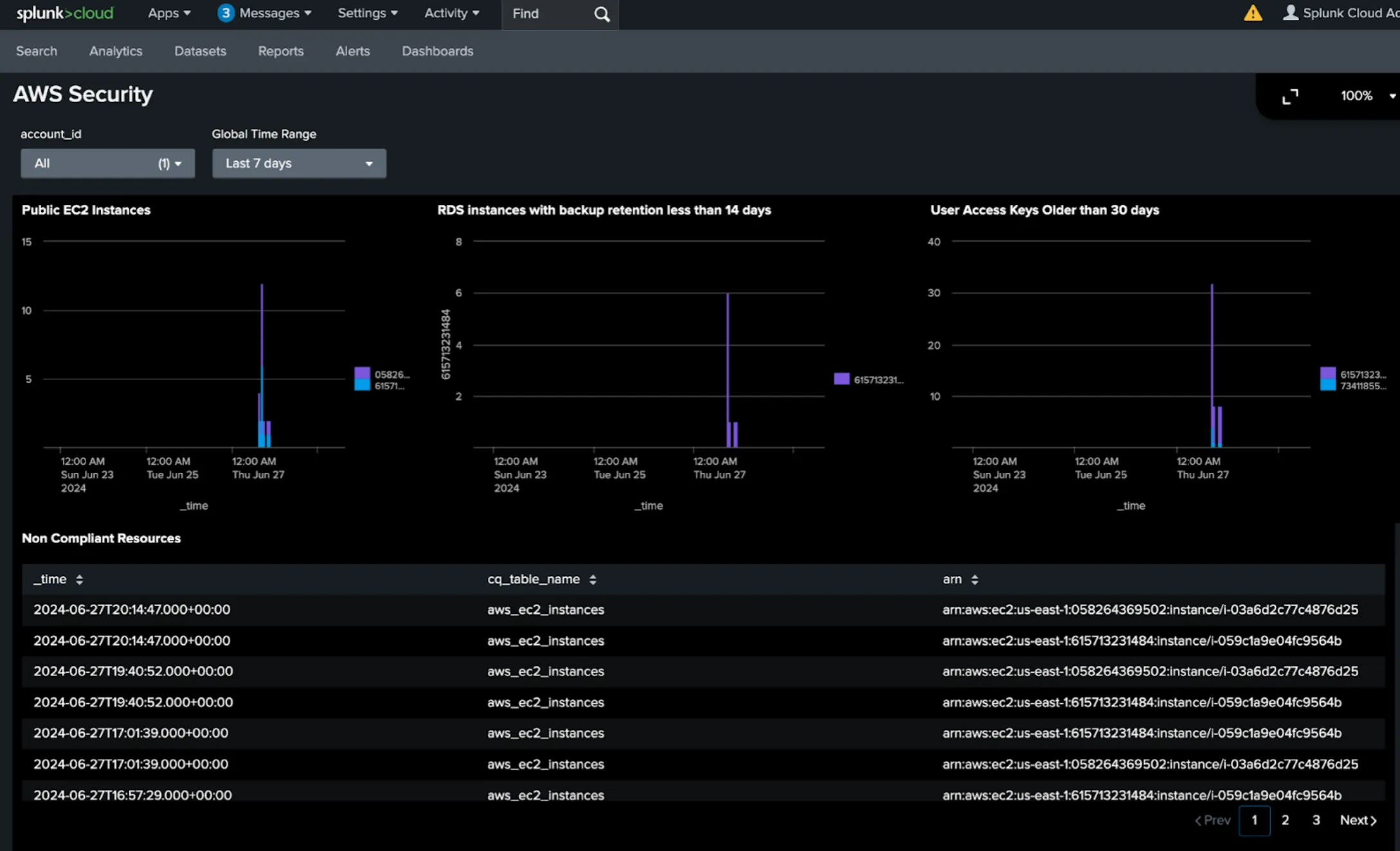Image resolution: width=1400 pixels, height=851 pixels.
Task: Open the Last 7 days time range
Action: point(299,163)
